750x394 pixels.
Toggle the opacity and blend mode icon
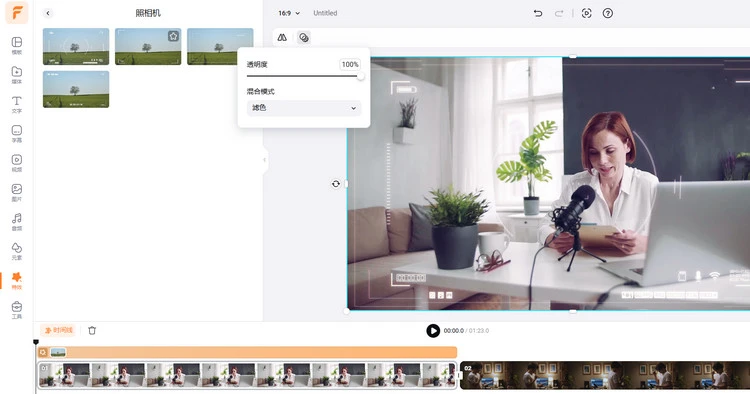(x=304, y=38)
